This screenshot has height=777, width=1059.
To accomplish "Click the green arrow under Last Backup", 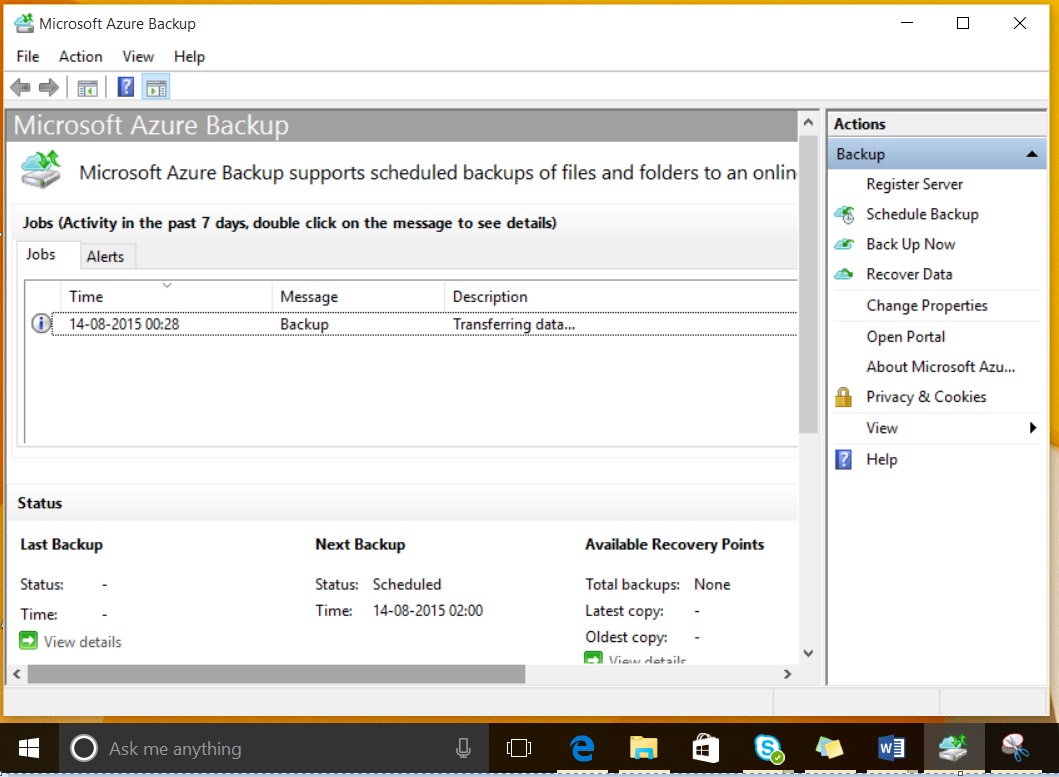I will click(28, 641).
